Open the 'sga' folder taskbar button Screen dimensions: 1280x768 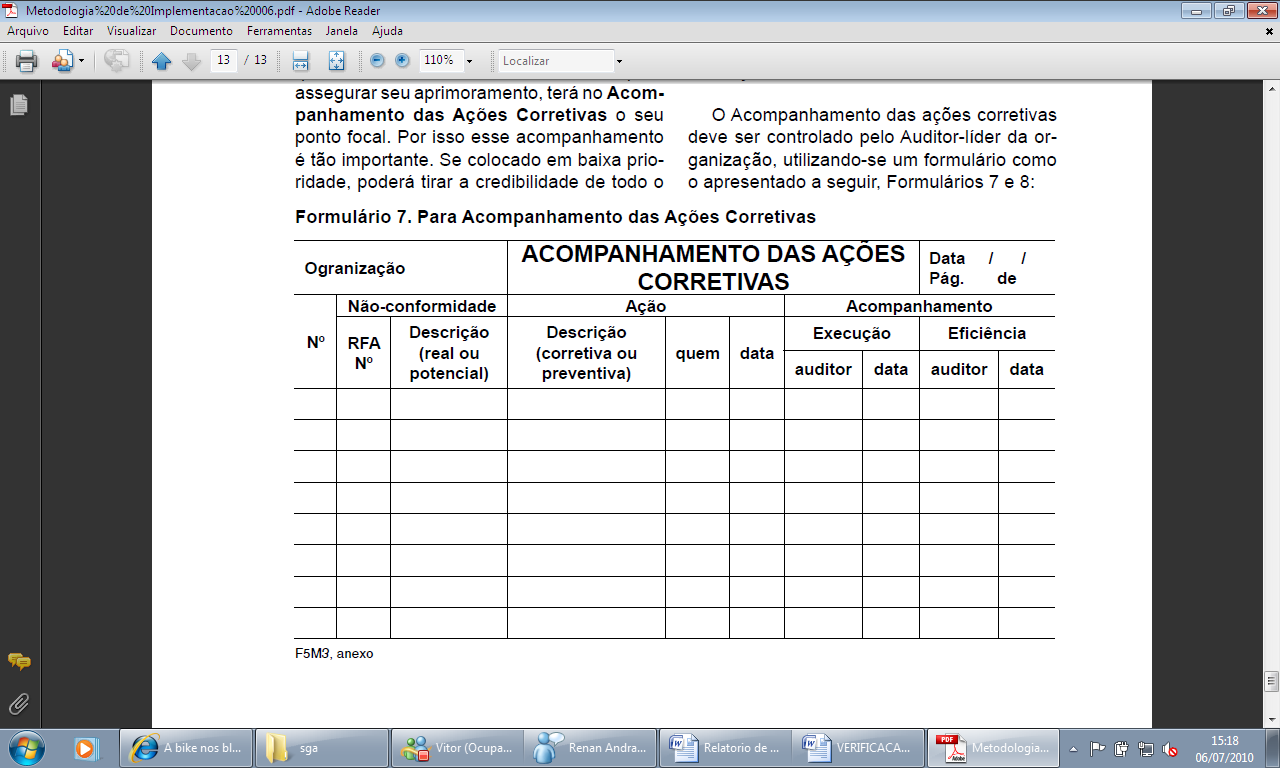(x=322, y=748)
